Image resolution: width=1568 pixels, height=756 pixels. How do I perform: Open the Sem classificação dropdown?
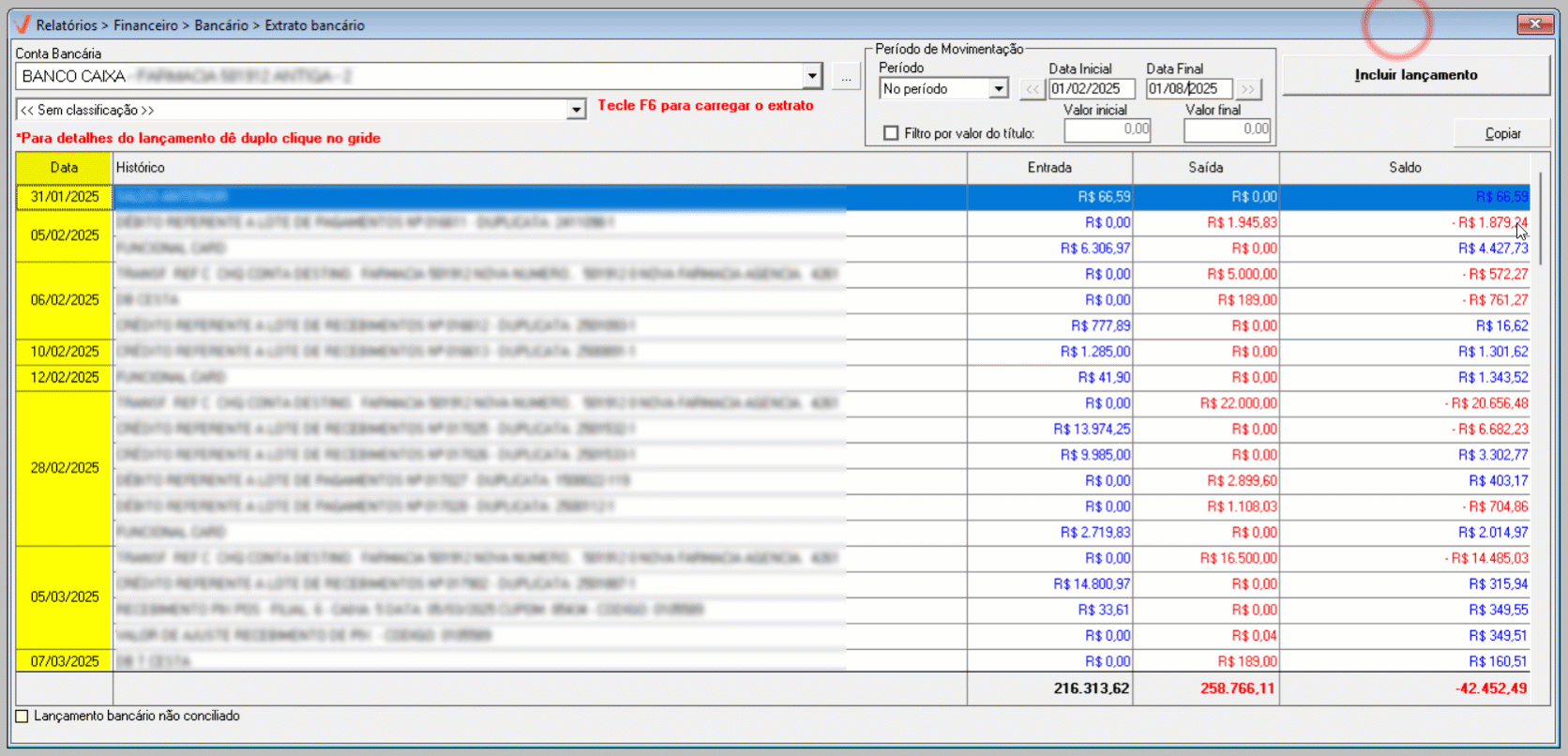point(576,111)
